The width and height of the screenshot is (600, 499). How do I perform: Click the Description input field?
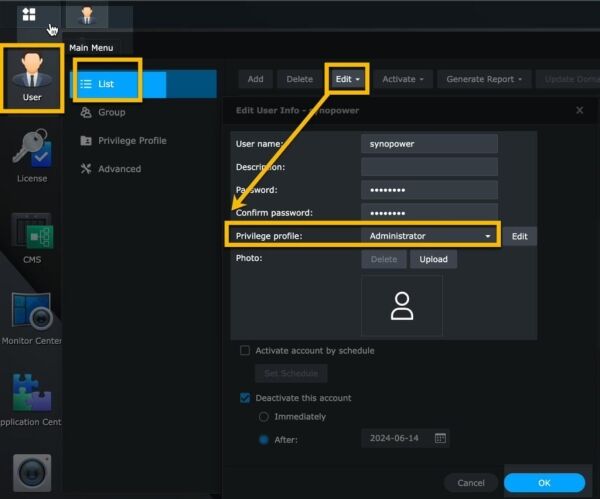(429, 167)
